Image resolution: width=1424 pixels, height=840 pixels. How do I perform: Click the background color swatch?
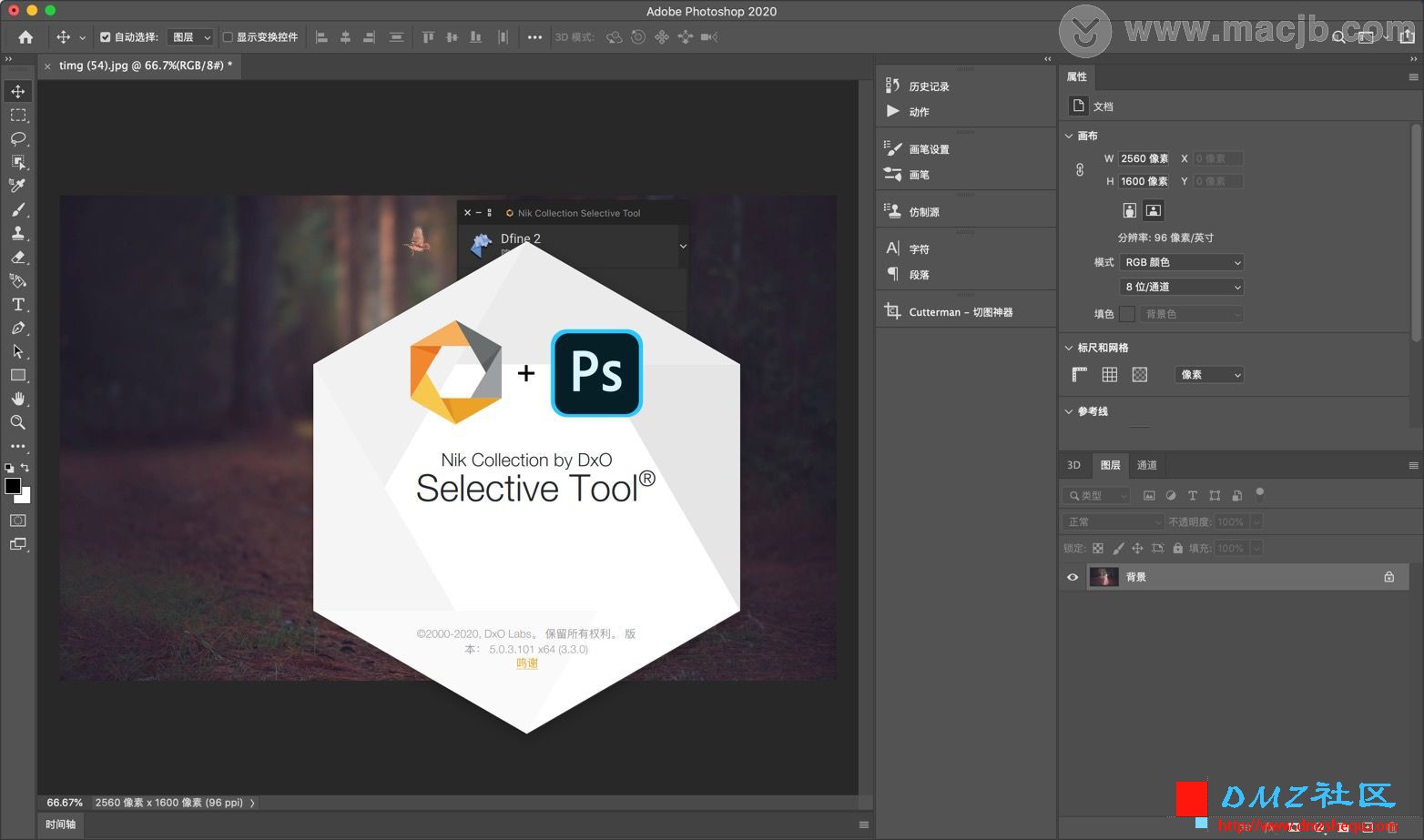click(25, 498)
